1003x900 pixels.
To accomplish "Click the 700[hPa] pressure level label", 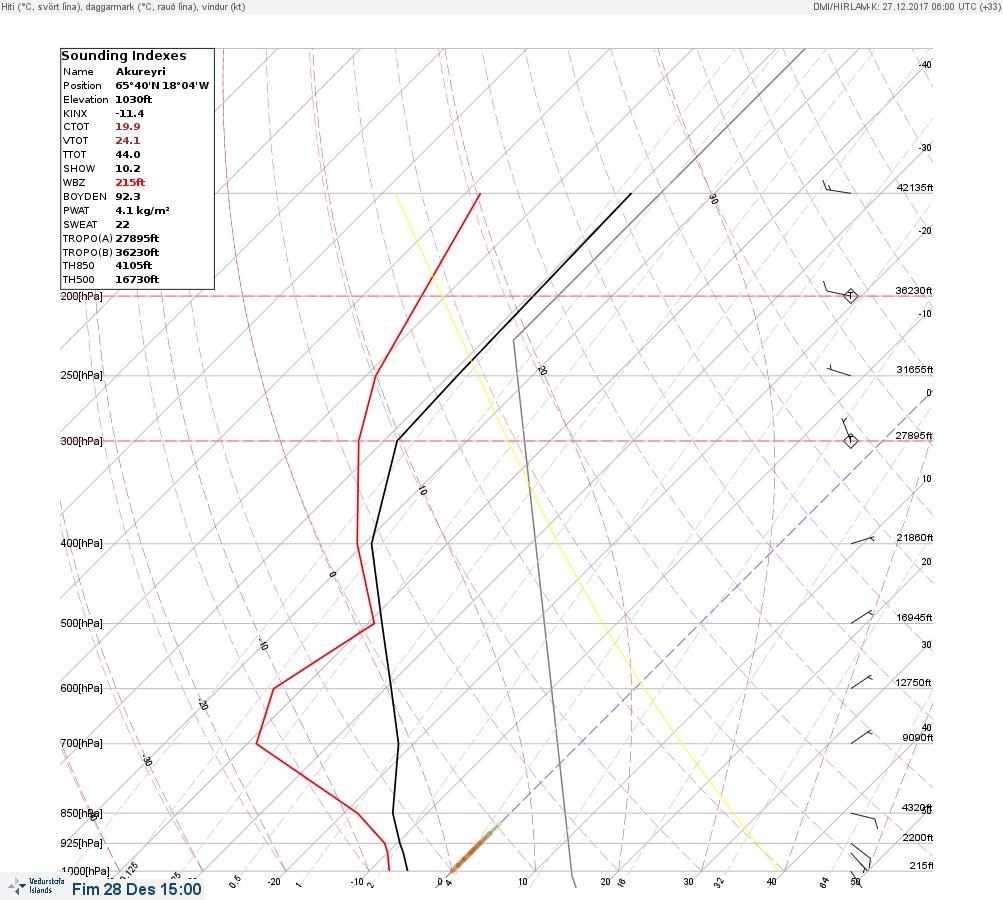I will (x=81, y=743).
